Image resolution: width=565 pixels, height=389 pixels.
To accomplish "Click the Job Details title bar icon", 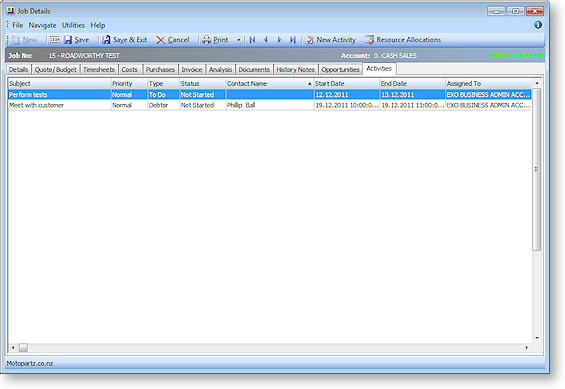I will tap(11, 11).
